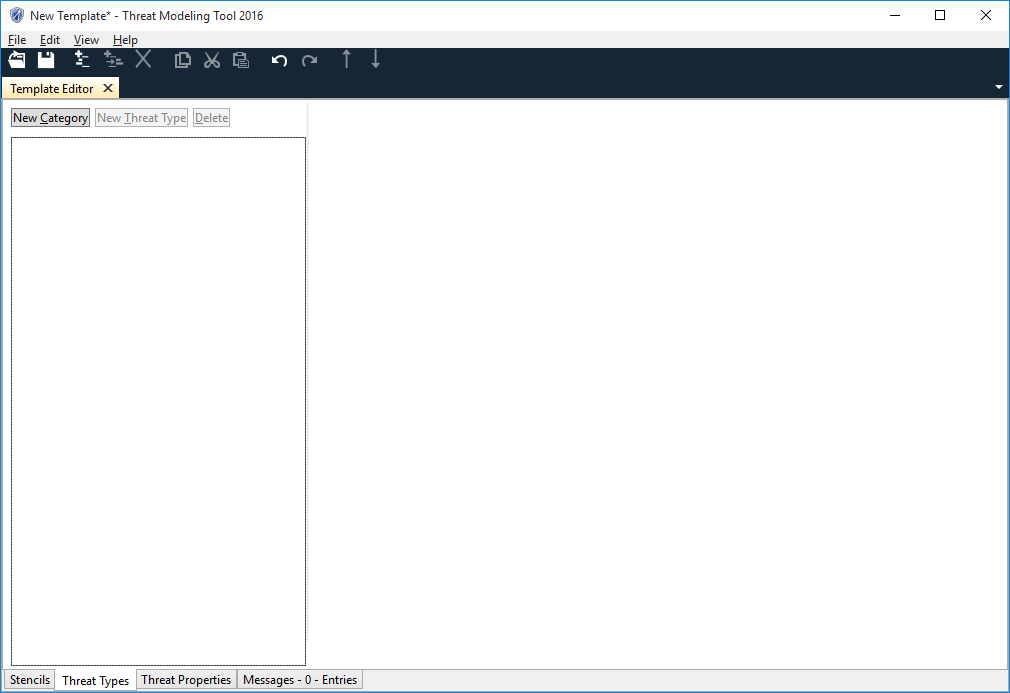
Task: Click the Copy icon in the toolbar
Action: [182, 60]
